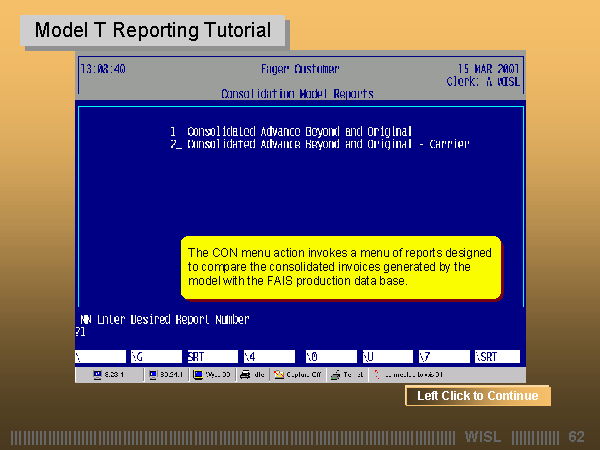Click the Left Click to Continue button
The height and width of the screenshot is (450, 600).
(x=477, y=396)
